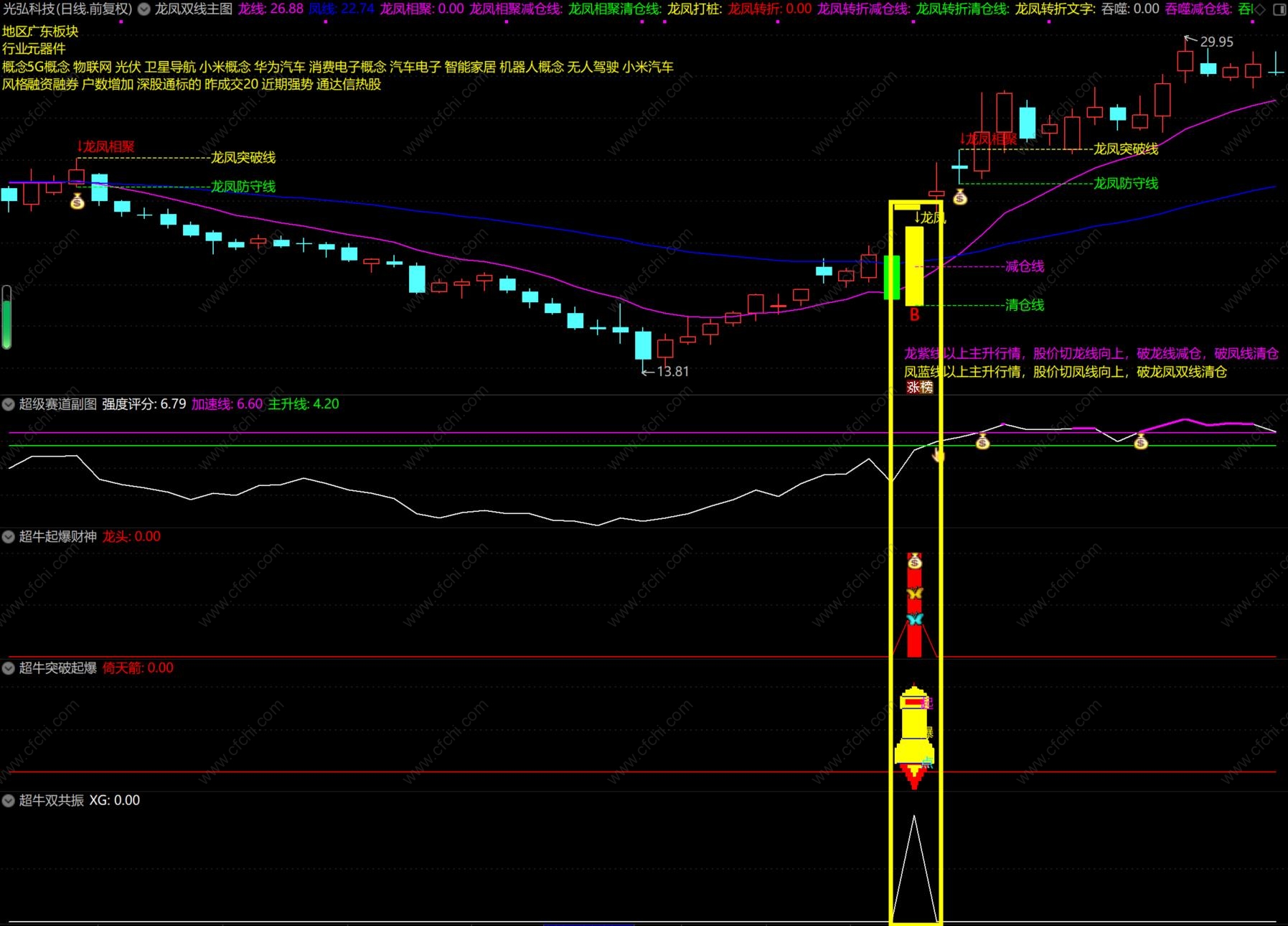The width and height of the screenshot is (1288, 926).
Task: Open the 超牛双共振 panel dropdown arrow
Action: click(x=9, y=800)
